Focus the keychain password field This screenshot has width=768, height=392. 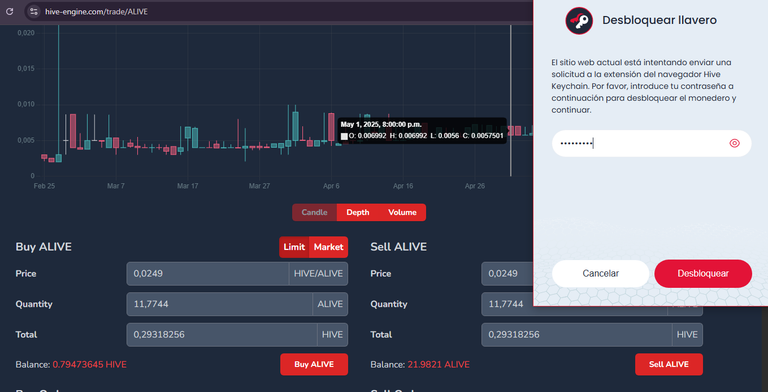click(651, 143)
